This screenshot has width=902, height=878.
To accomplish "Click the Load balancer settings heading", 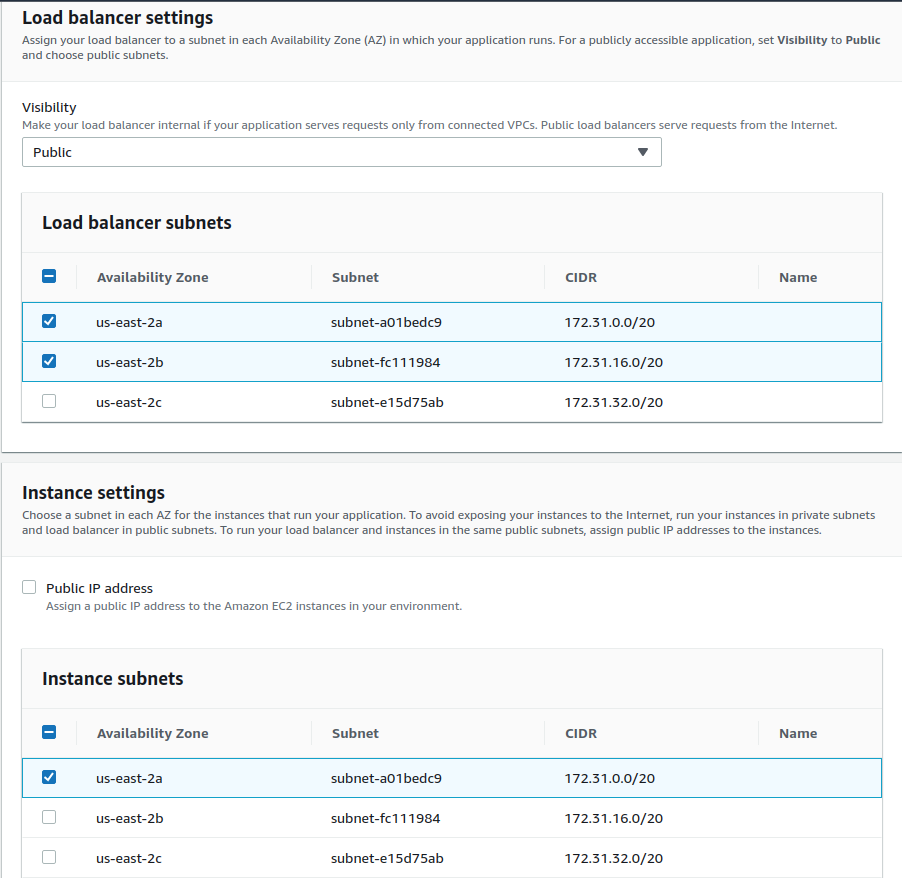I will (117, 17).
